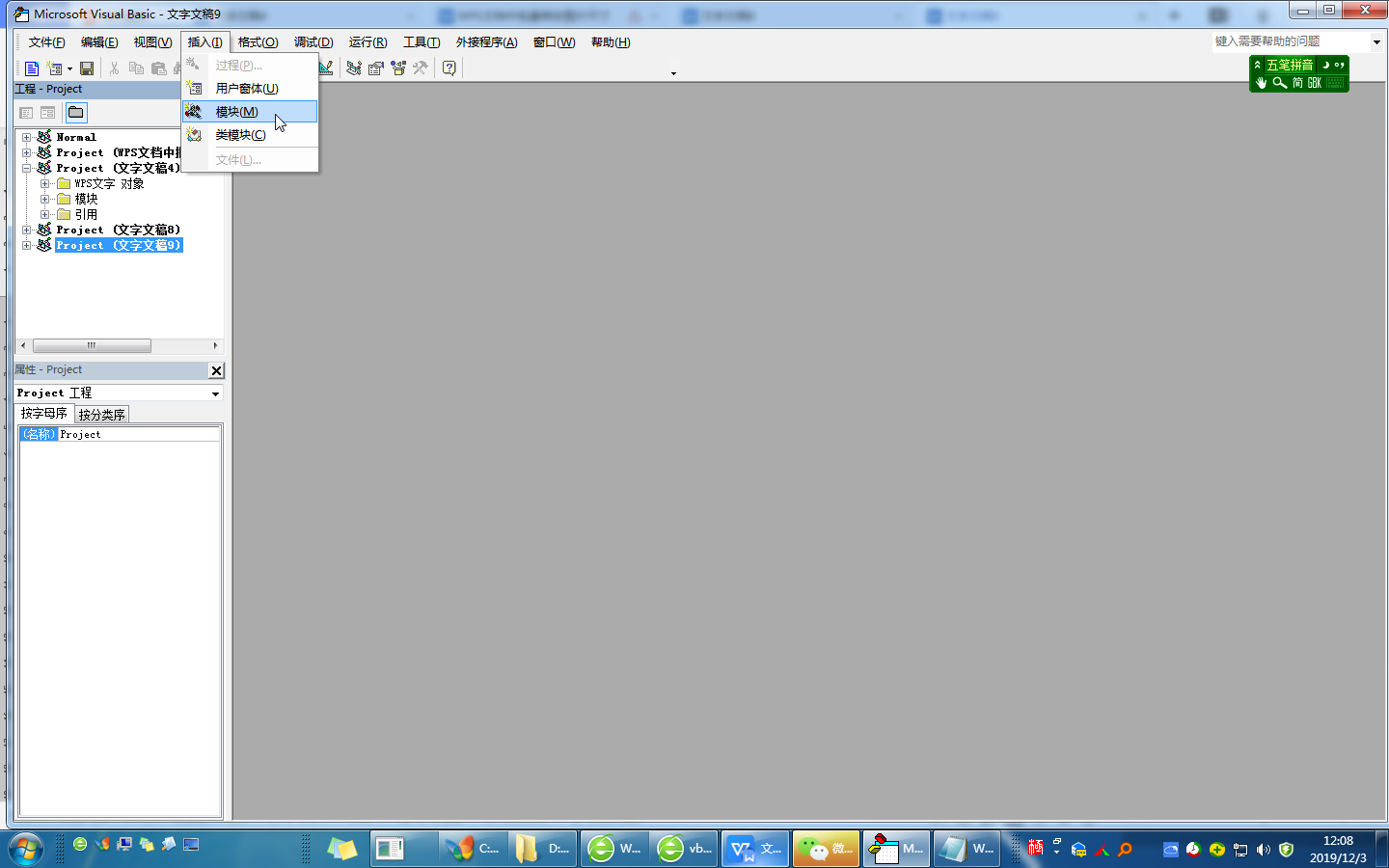Open the 文件(F) menu
Viewport: 1389px width, 868px height.
[x=46, y=42]
